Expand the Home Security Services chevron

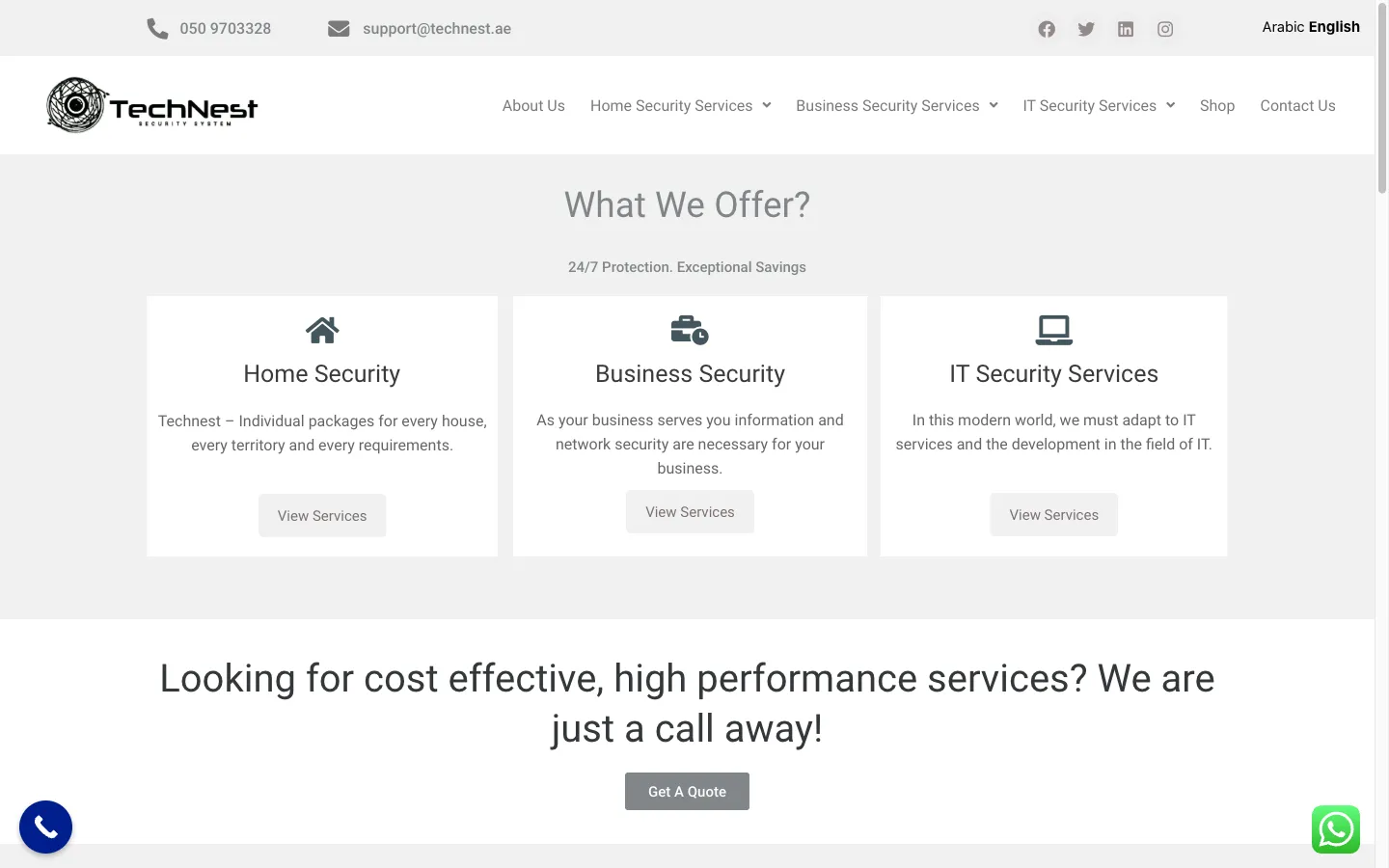[x=767, y=105]
